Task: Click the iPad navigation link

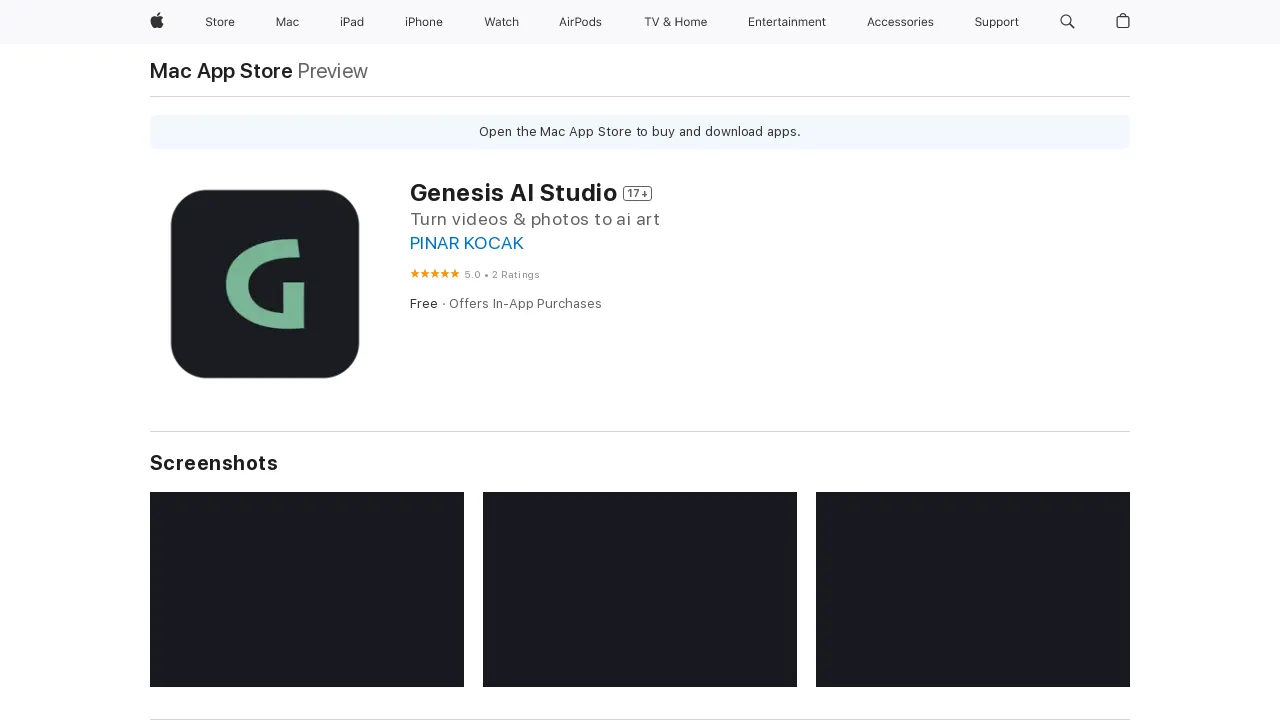Action: coord(351,22)
